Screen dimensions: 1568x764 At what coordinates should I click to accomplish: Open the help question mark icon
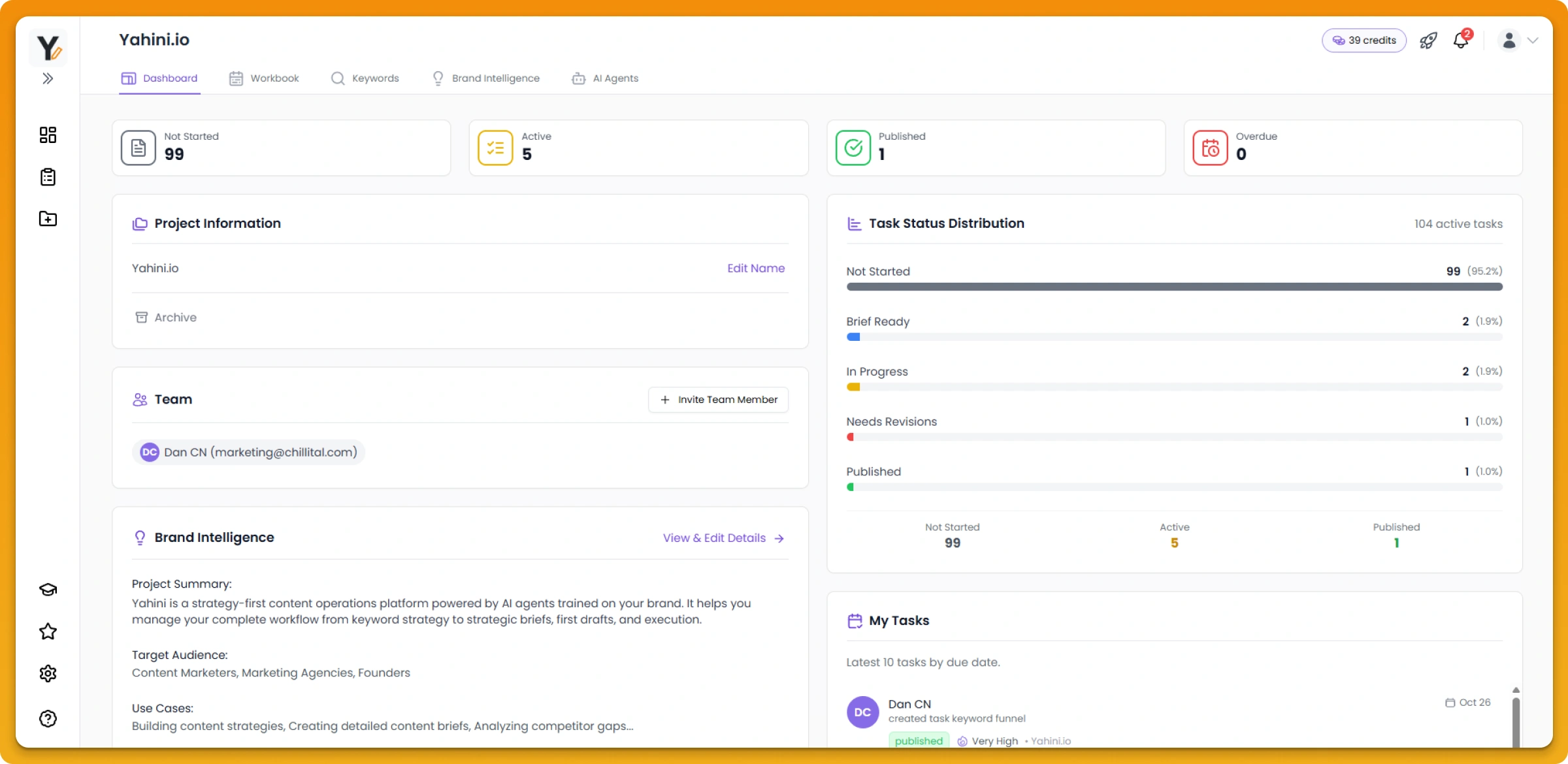pyautogui.click(x=48, y=718)
